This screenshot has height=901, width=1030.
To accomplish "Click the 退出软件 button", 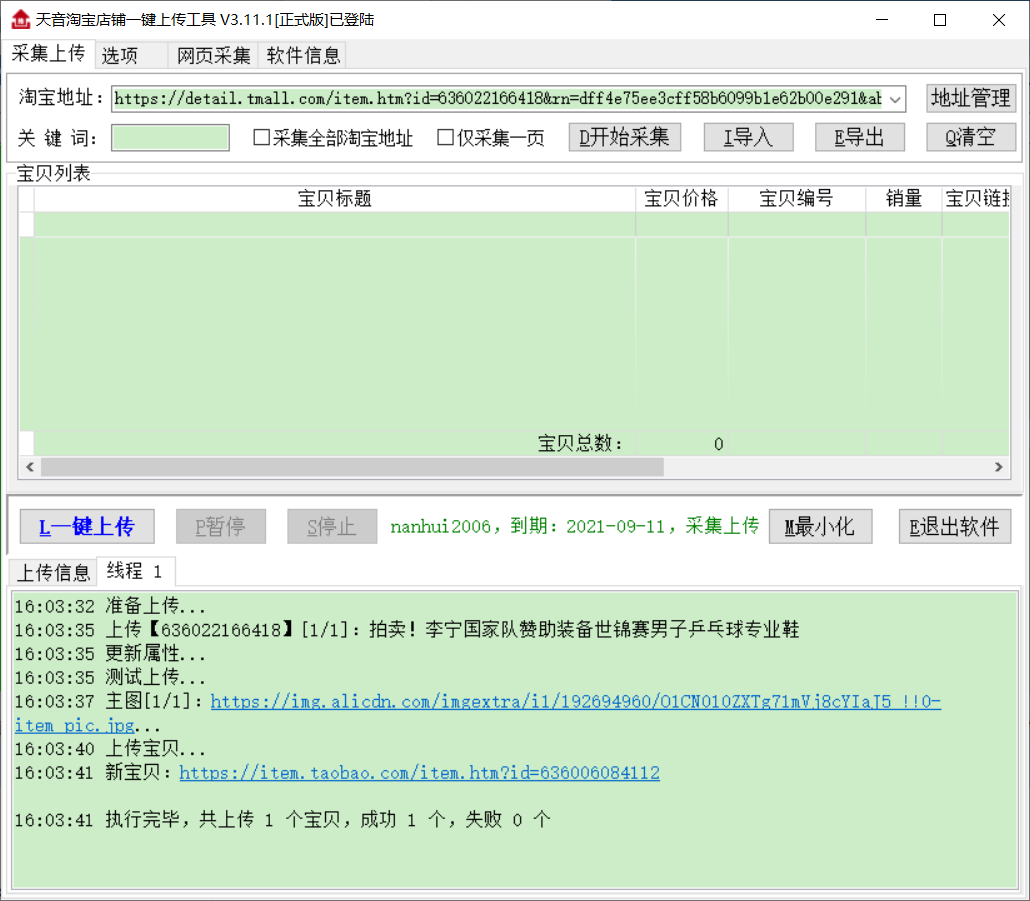I will pyautogui.click(x=954, y=526).
